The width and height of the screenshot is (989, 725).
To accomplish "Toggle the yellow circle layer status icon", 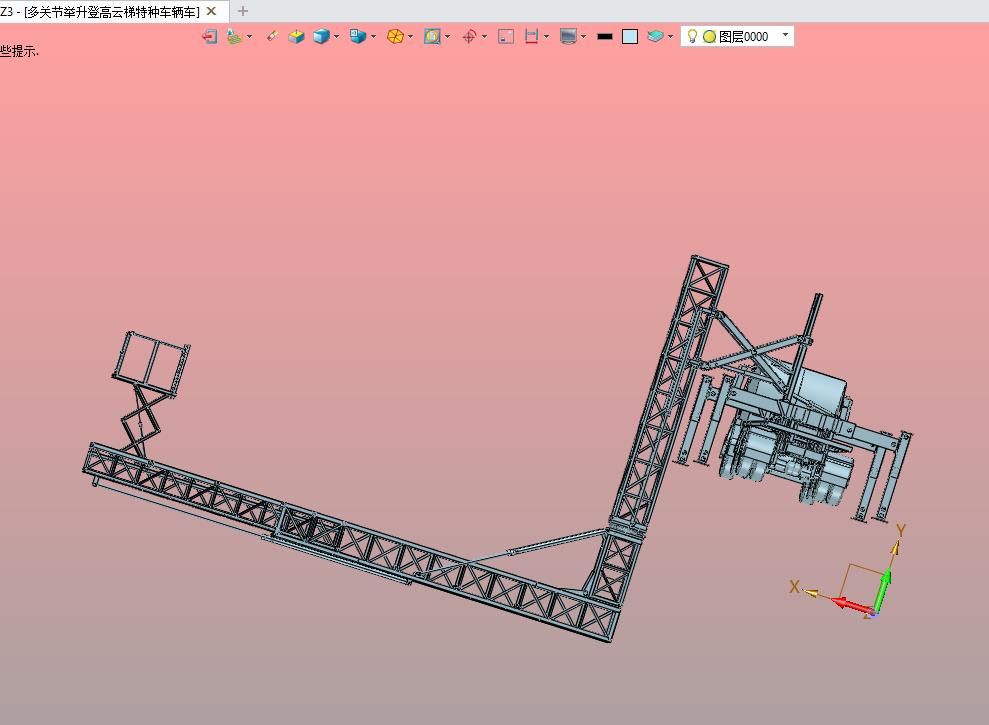I will (709, 36).
